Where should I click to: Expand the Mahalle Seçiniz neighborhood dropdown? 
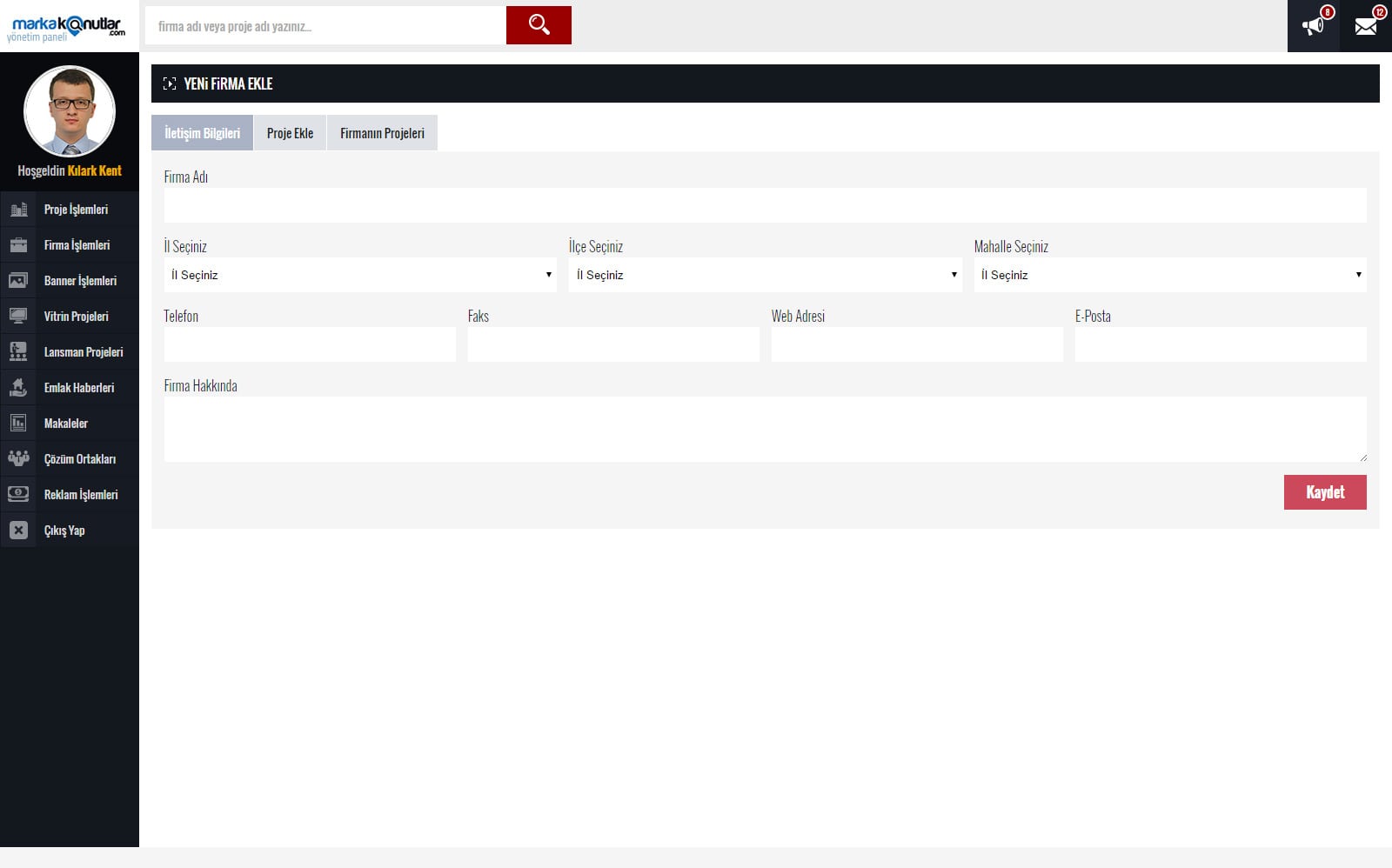point(1169,275)
